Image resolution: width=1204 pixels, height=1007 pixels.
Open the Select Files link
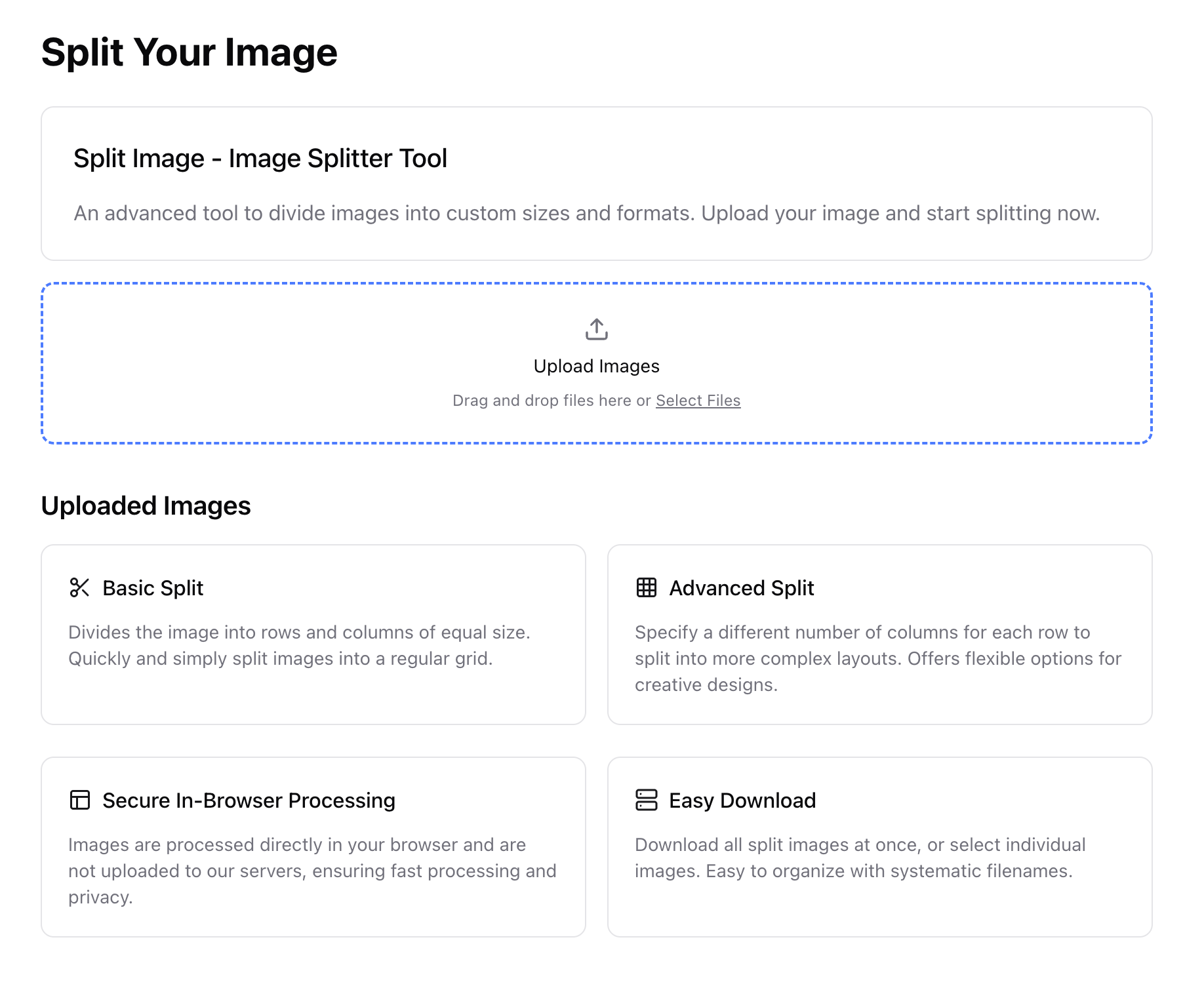click(x=698, y=400)
